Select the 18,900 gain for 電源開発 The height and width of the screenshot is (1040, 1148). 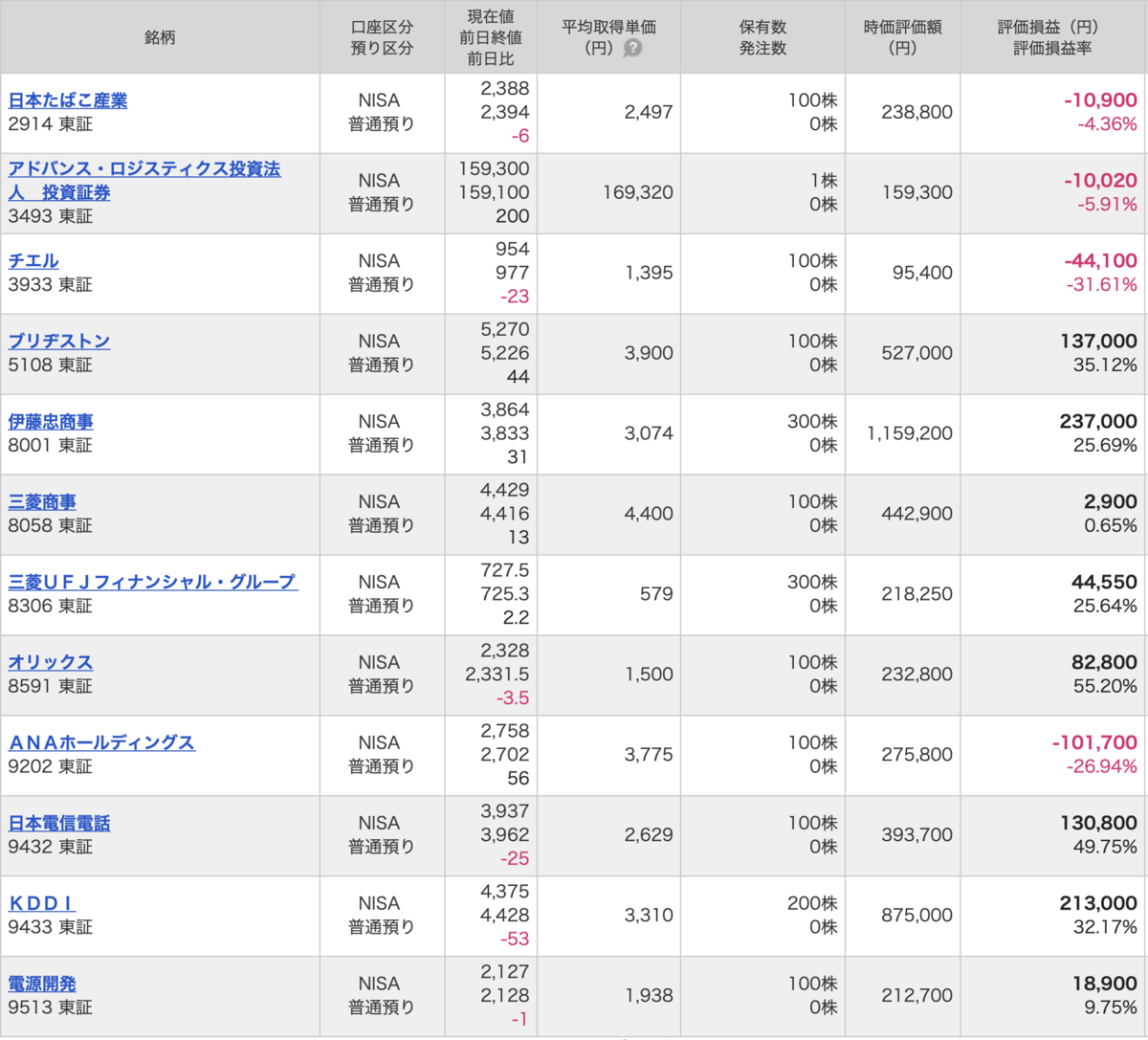(x=1105, y=985)
